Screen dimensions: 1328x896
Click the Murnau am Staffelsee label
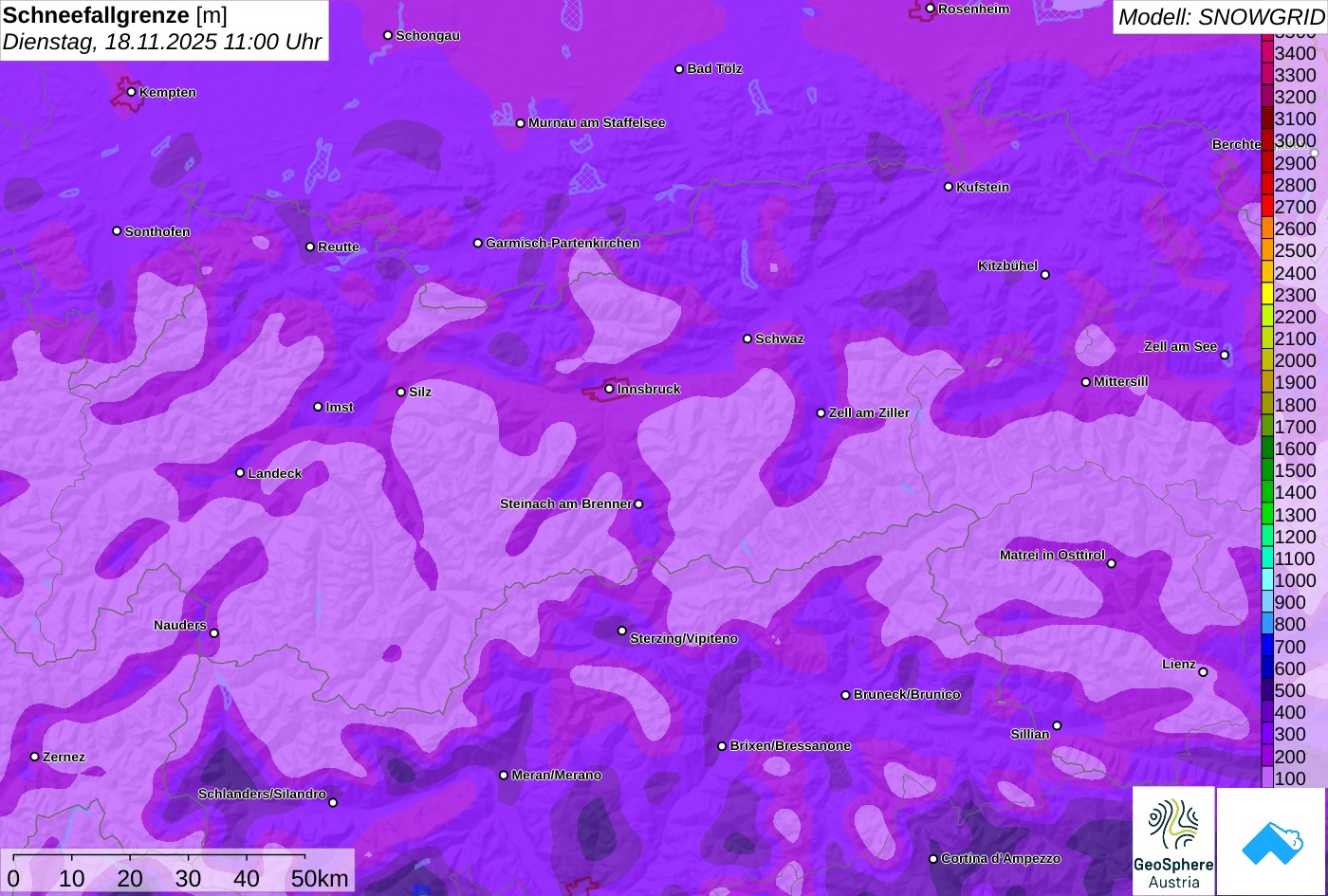597,122
